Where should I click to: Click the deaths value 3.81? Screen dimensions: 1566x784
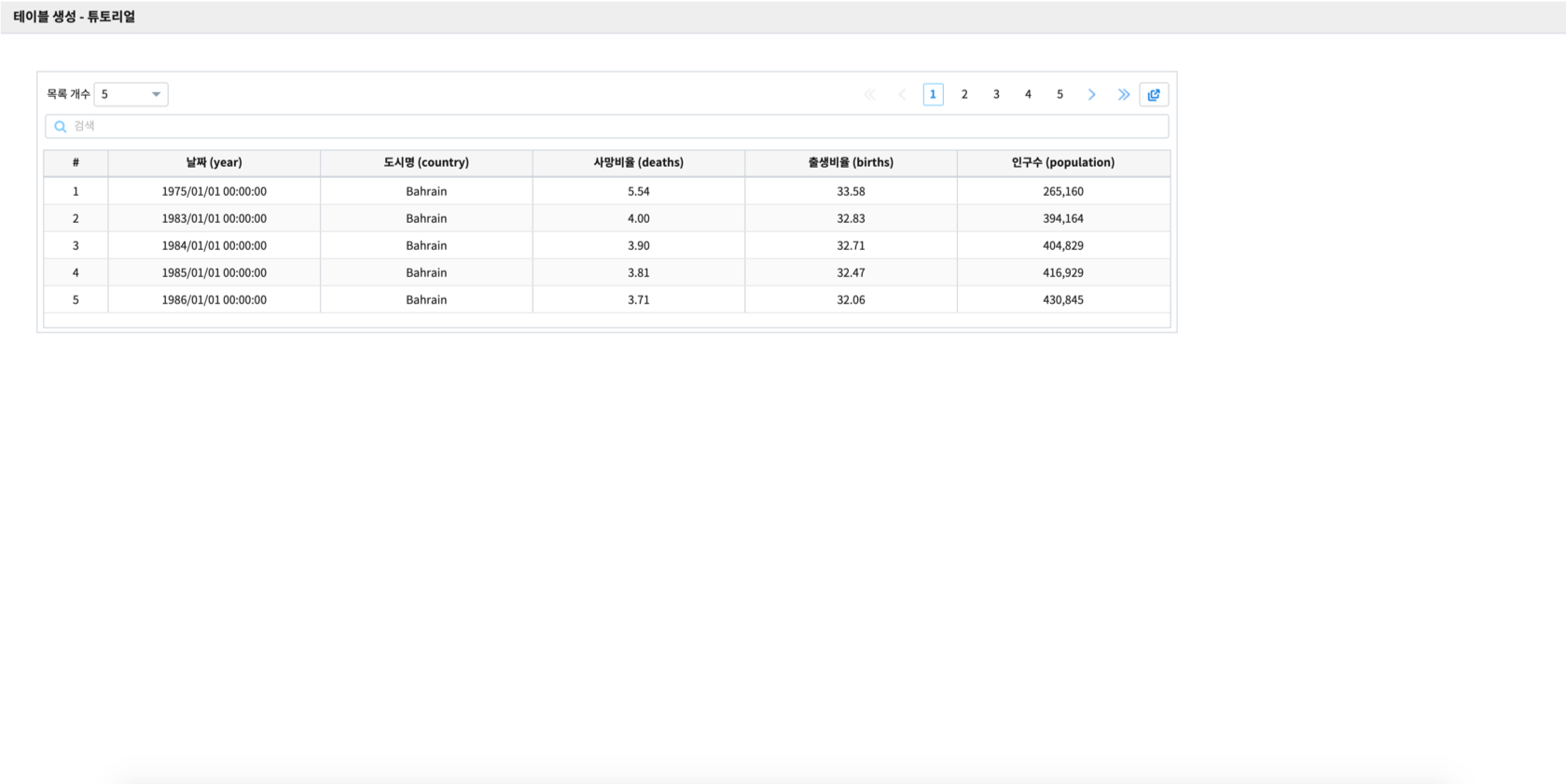(639, 272)
